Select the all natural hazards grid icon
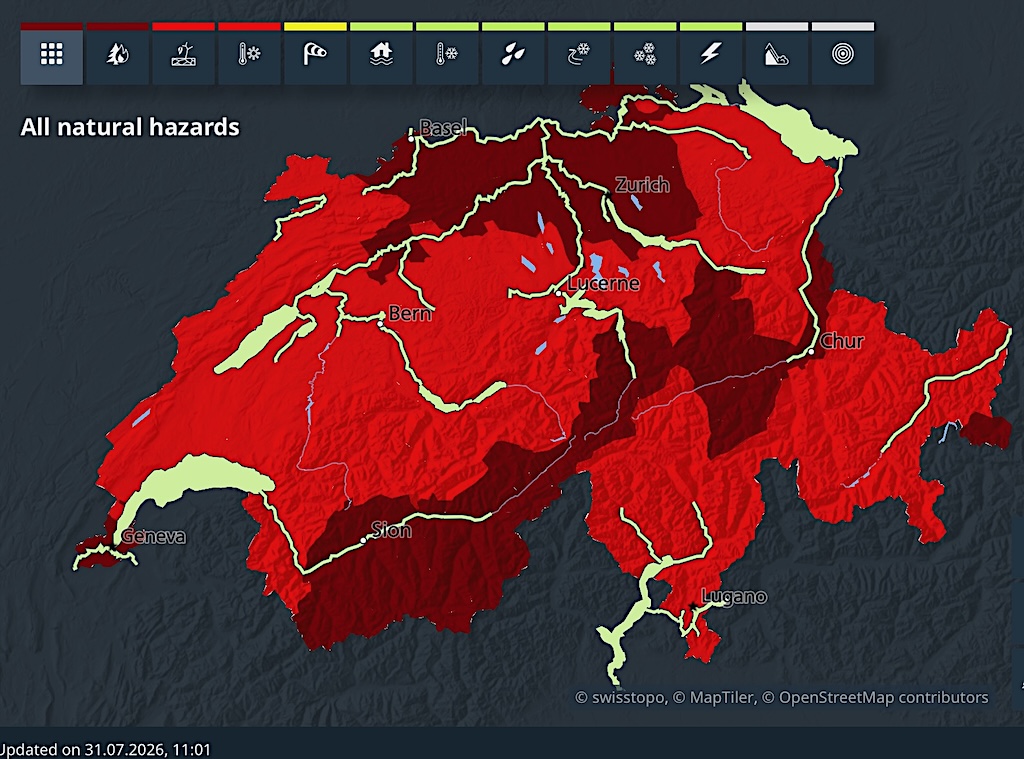Image resolution: width=1024 pixels, height=759 pixels. pos(52,54)
